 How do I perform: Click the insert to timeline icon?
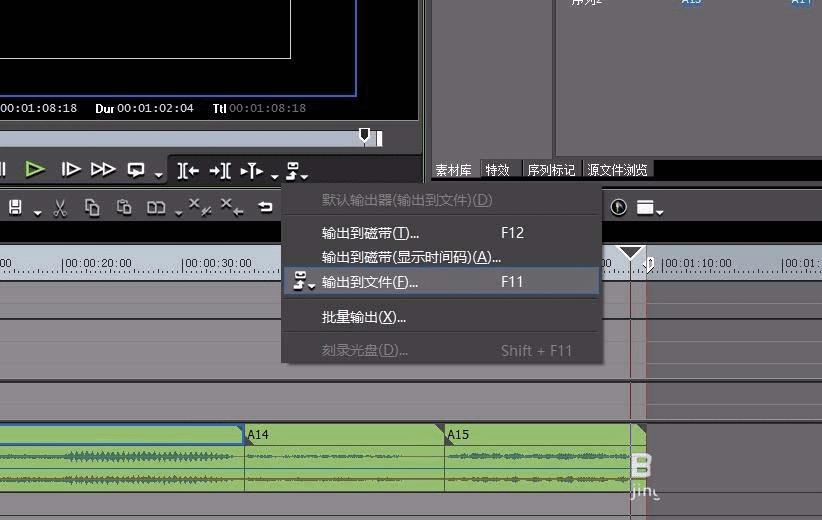[252, 170]
